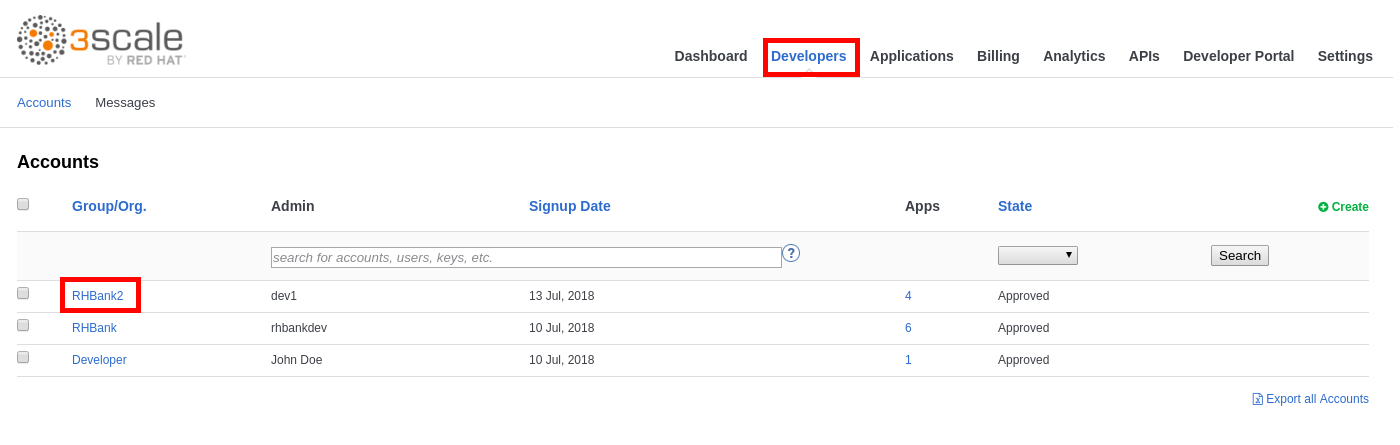Open the Developer Portal menu
This screenshot has width=1400, height=445.
pyautogui.click(x=1238, y=56)
